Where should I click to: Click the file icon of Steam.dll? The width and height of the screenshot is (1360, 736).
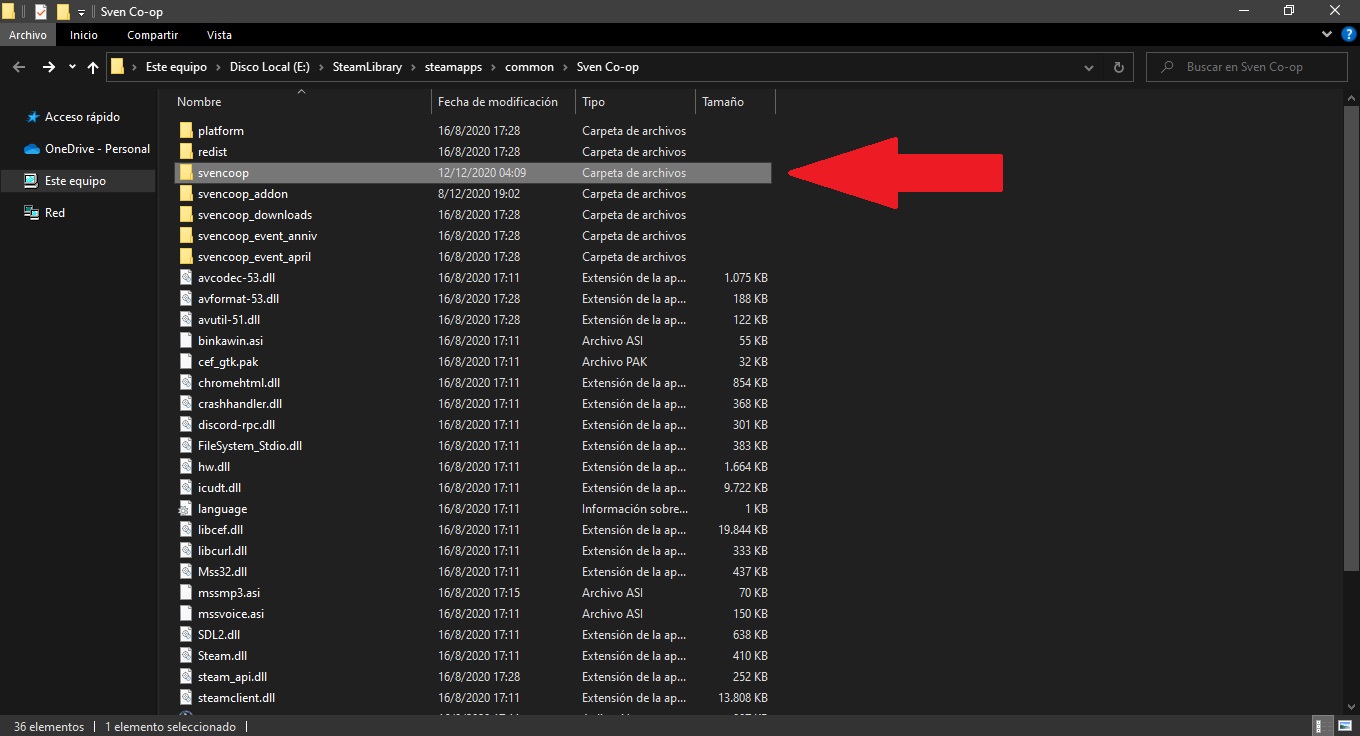click(x=185, y=656)
